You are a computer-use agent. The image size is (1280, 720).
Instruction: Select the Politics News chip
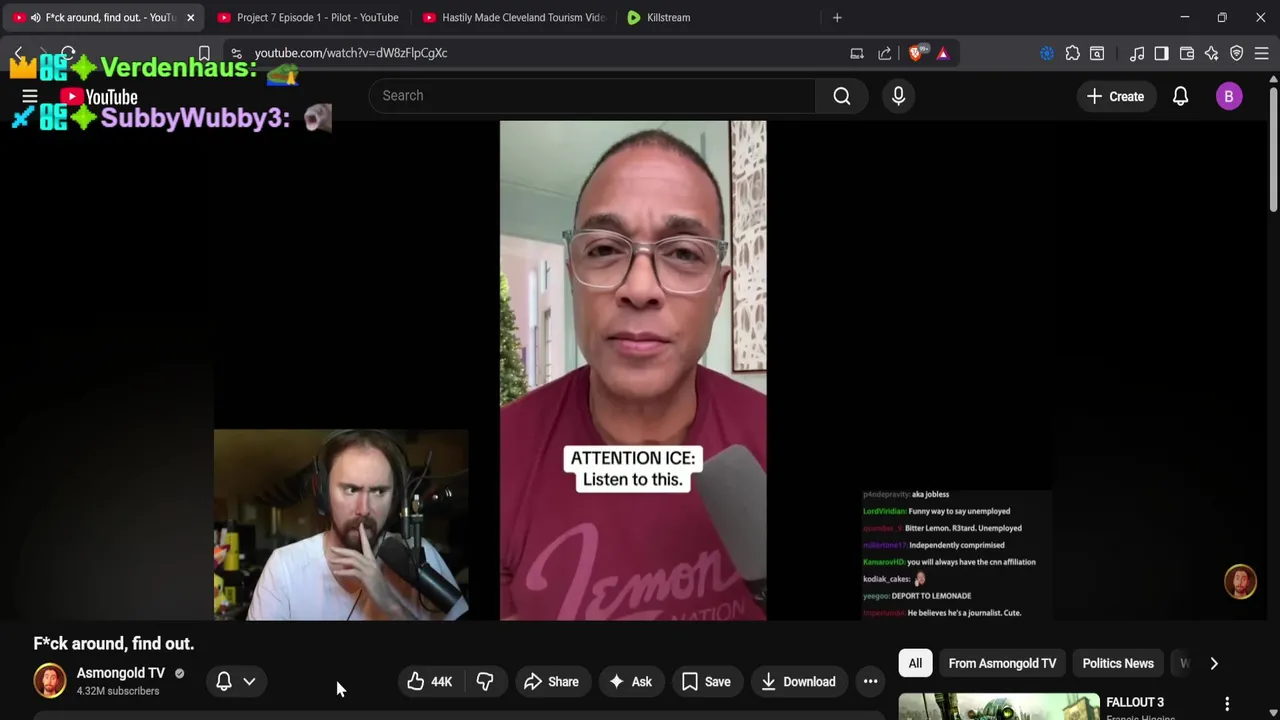[1118, 663]
